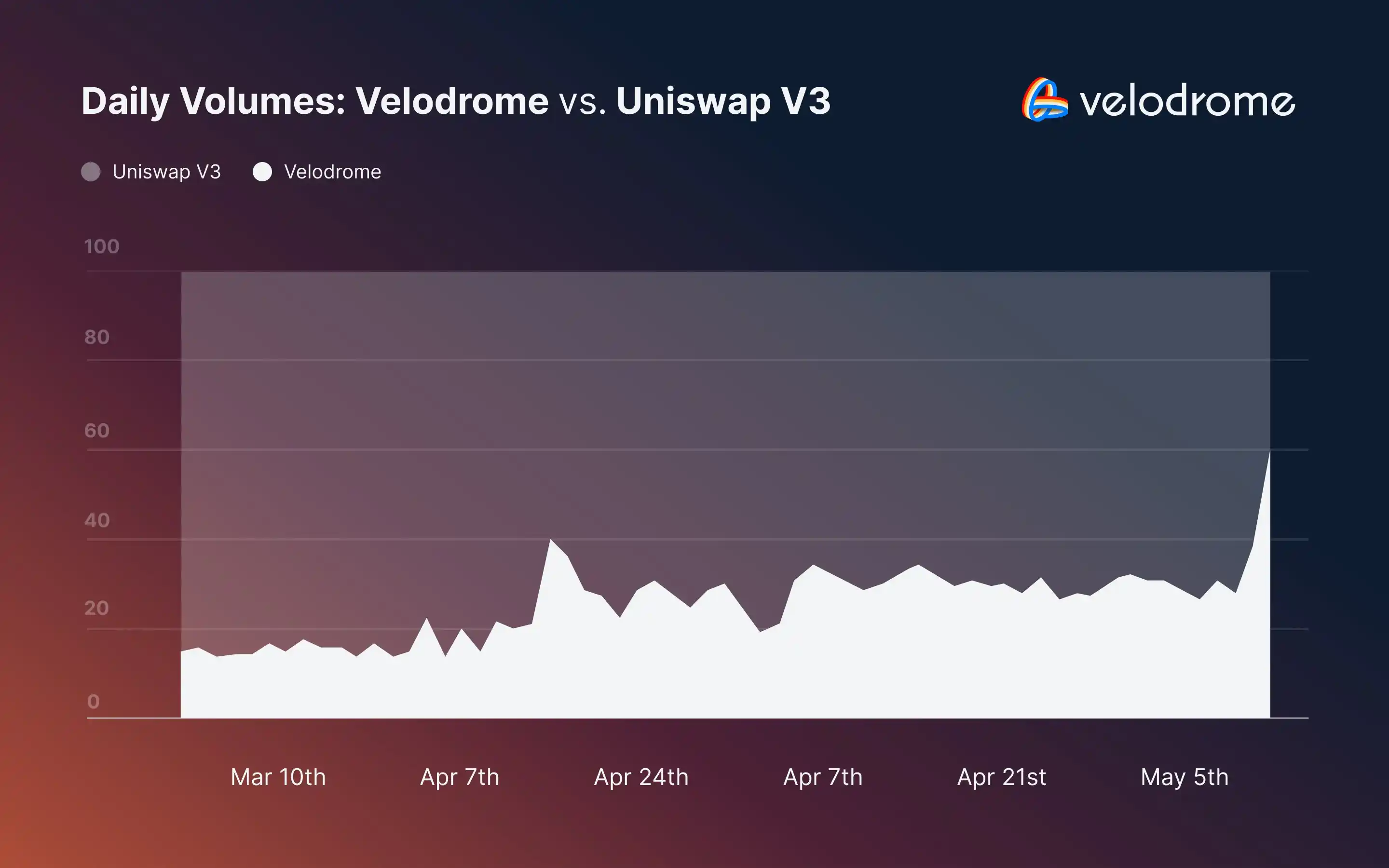Select the Apr 21st axis label

[x=1002, y=777]
